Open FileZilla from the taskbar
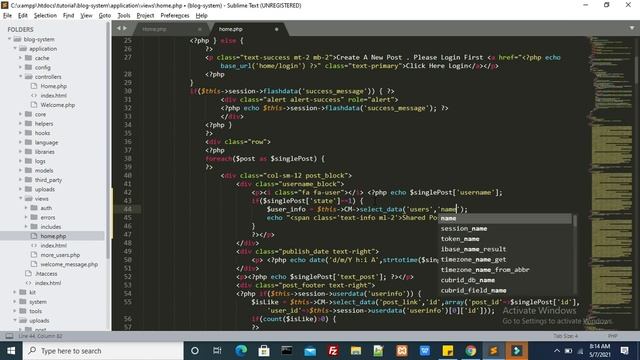This screenshot has height=360, width=640. point(333,351)
